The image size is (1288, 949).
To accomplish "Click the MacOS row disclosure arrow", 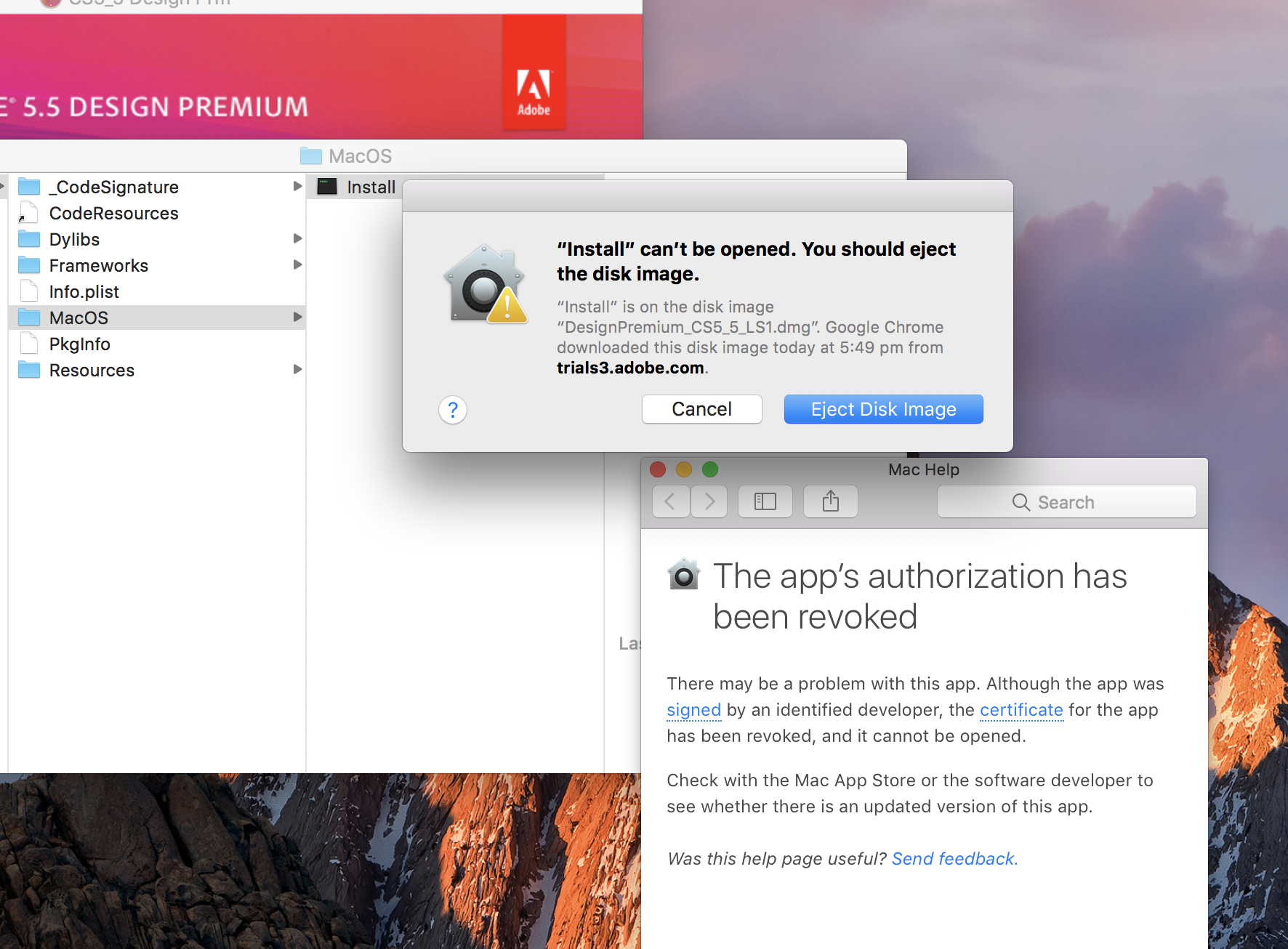I will (297, 317).
